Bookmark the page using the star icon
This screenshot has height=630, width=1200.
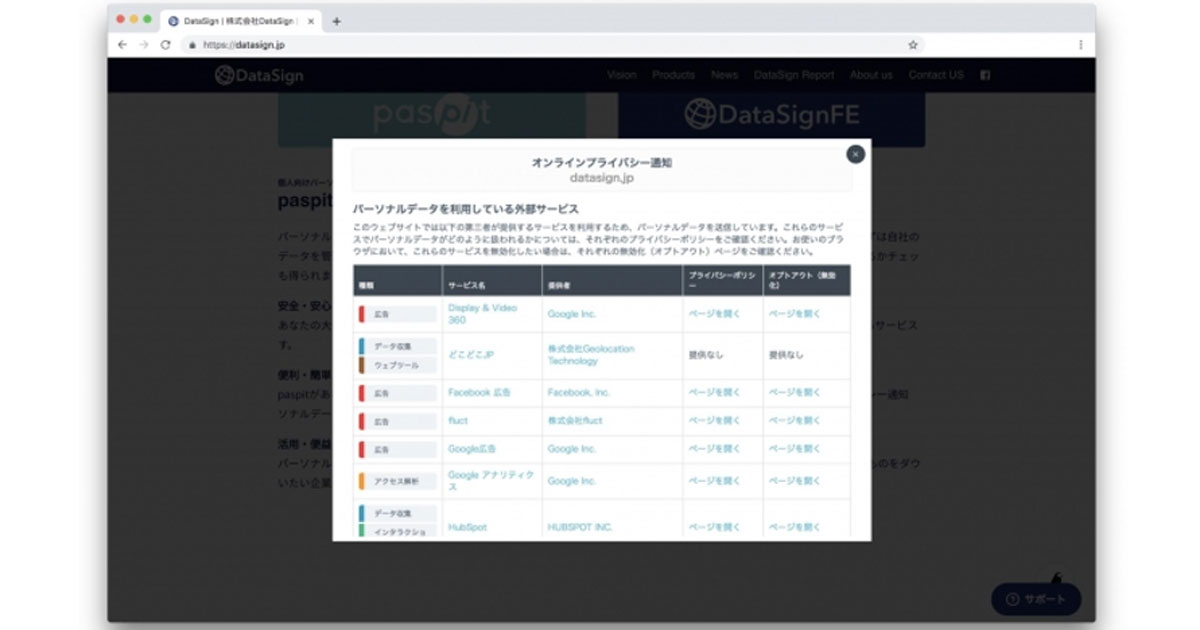click(910, 46)
